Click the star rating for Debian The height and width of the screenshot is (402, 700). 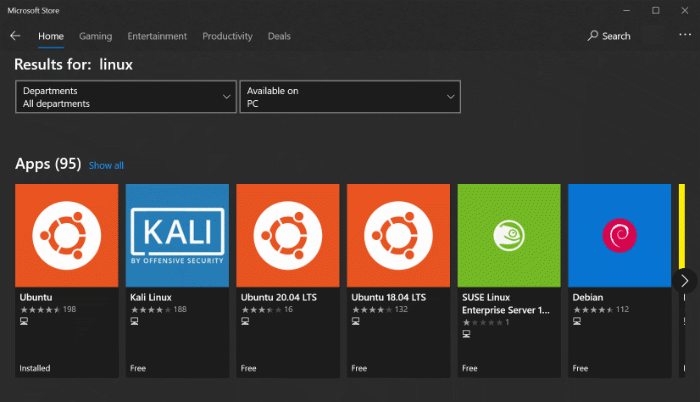click(593, 310)
